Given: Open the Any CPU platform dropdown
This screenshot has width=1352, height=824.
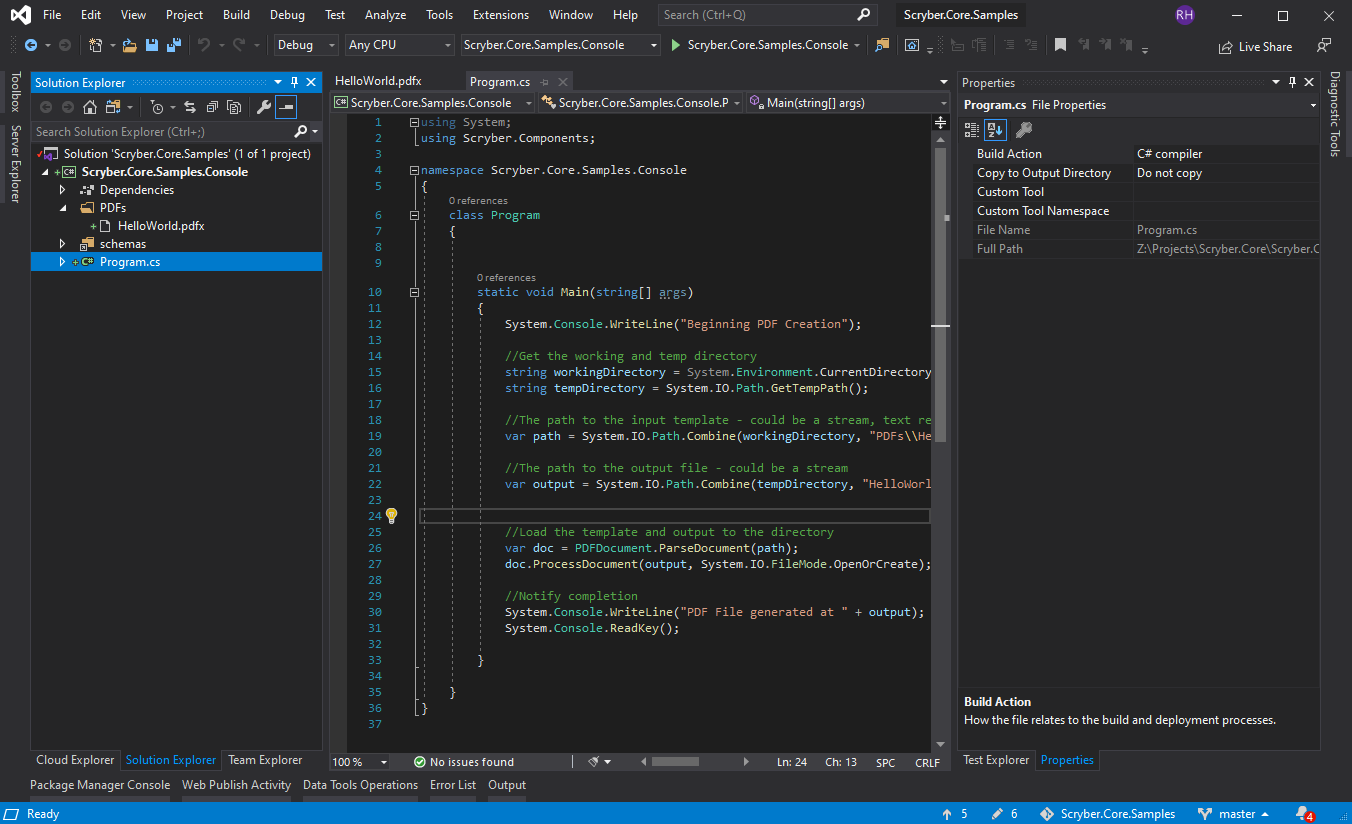Looking at the screenshot, I should point(399,45).
